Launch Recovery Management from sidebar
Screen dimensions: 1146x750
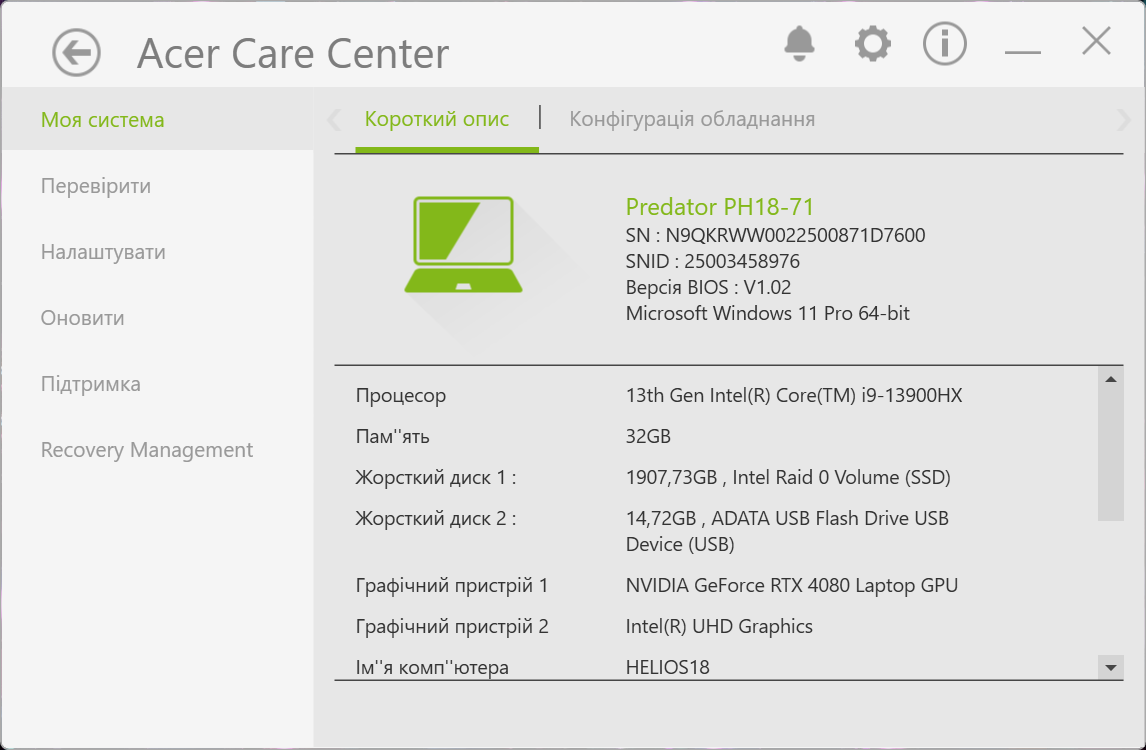point(147,450)
